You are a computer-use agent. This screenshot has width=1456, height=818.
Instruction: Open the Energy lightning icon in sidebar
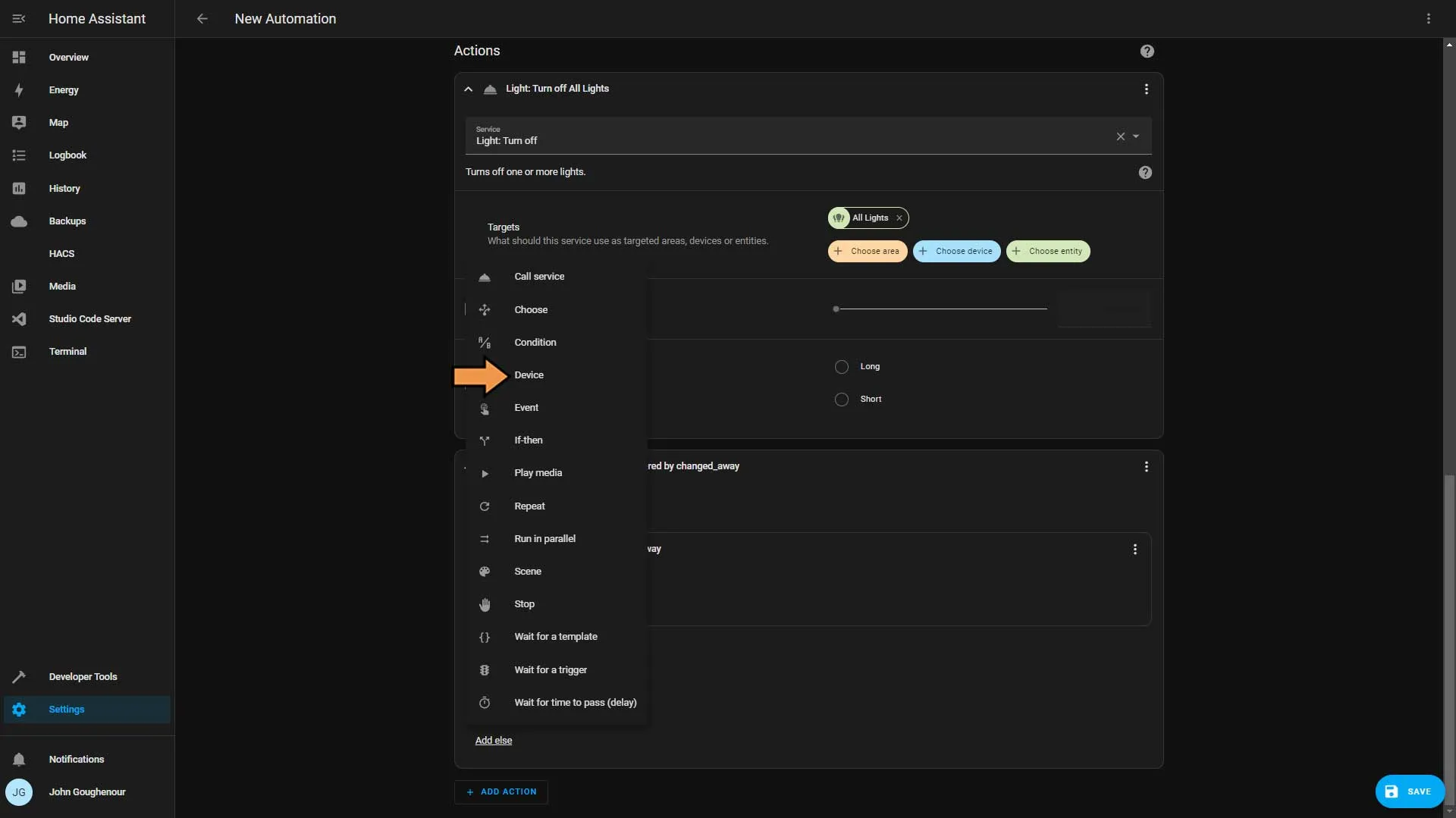click(19, 89)
